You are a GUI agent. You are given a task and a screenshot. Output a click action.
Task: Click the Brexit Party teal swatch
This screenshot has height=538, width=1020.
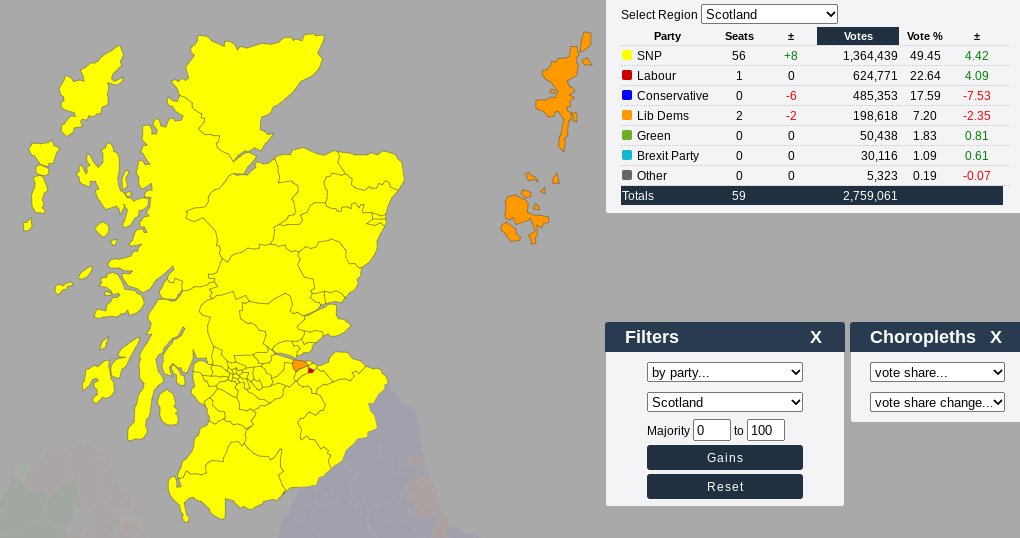pyautogui.click(x=627, y=156)
